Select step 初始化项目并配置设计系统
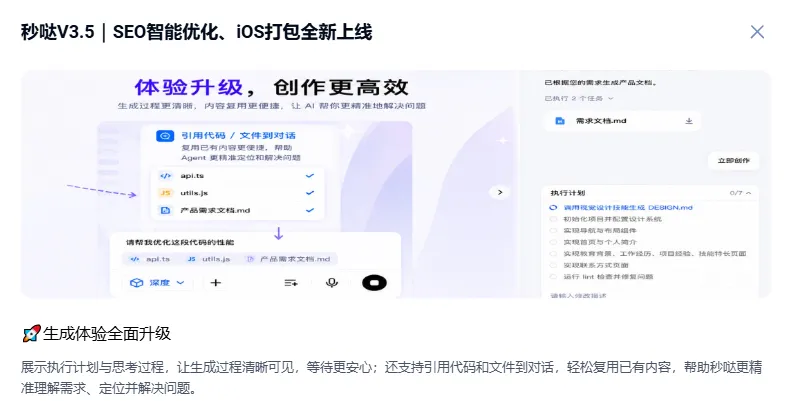 point(613,219)
